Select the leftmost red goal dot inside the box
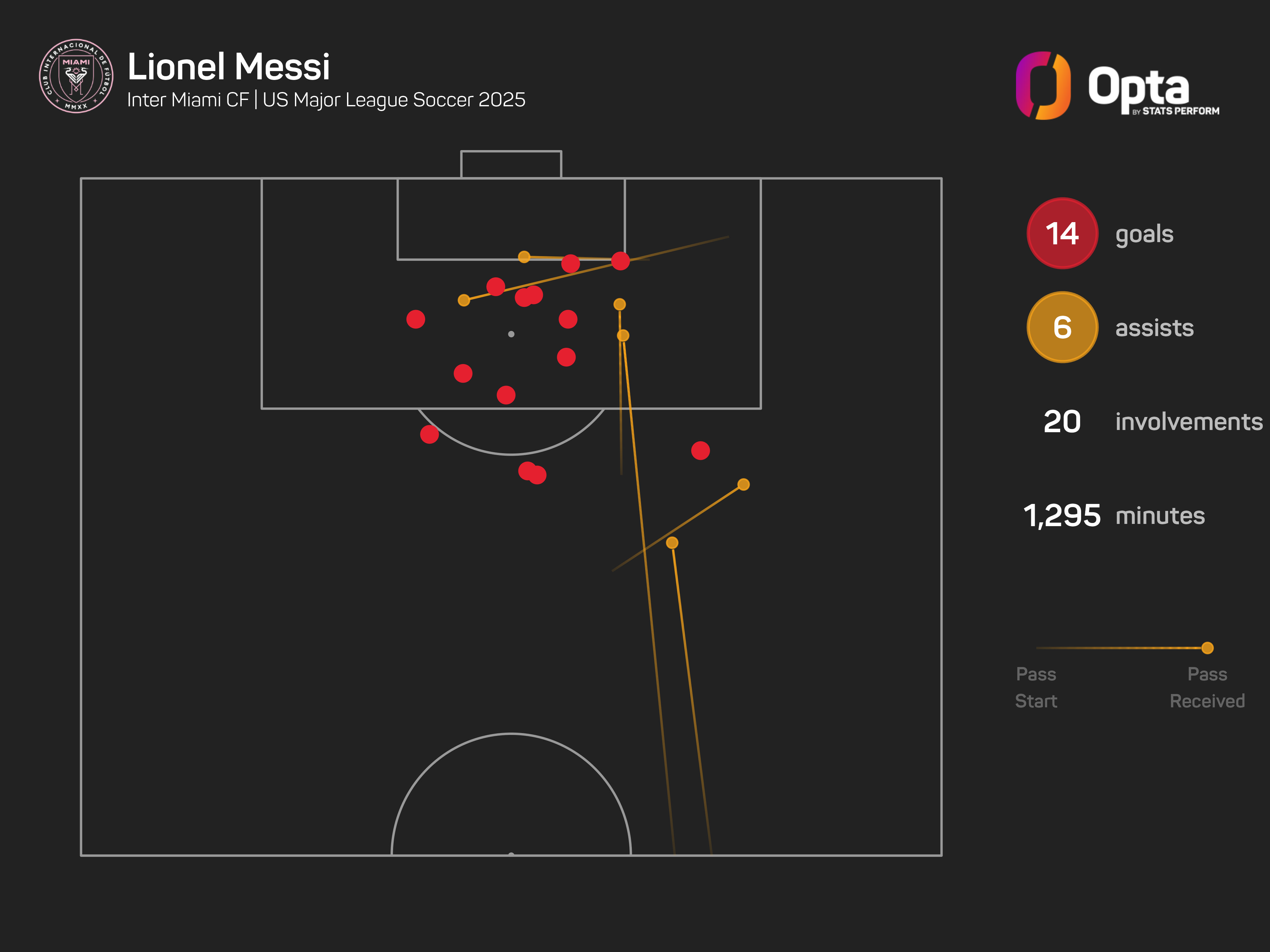The width and height of the screenshot is (1270, 952). point(416,319)
